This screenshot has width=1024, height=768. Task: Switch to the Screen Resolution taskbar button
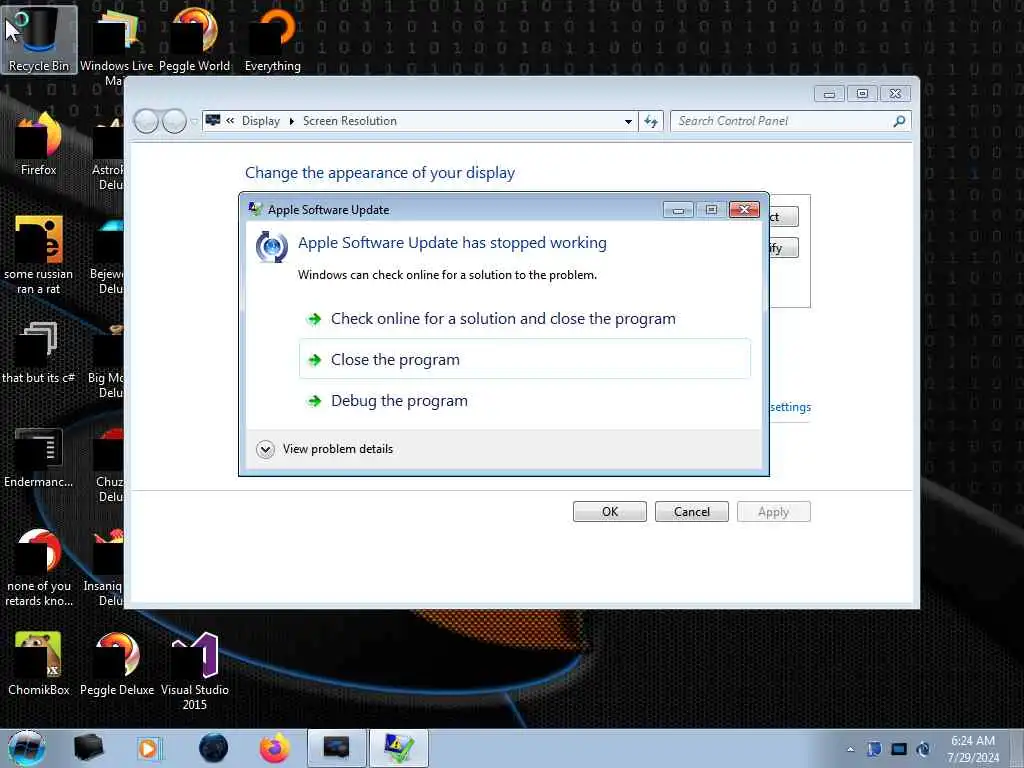pyautogui.click(x=336, y=748)
